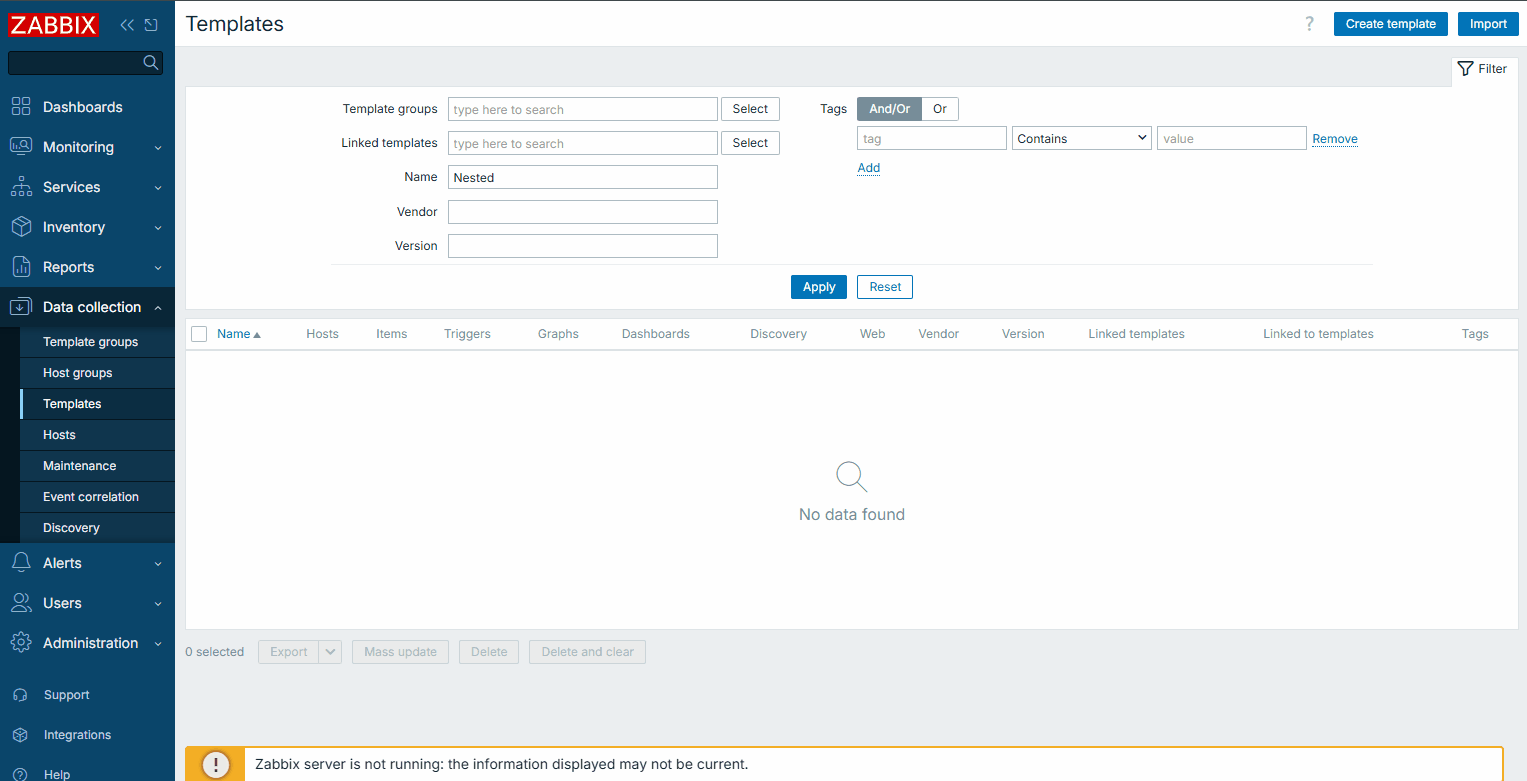1527x781 pixels.
Task: Collapse the sidebar with double-chevron icon
Action: click(127, 25)
